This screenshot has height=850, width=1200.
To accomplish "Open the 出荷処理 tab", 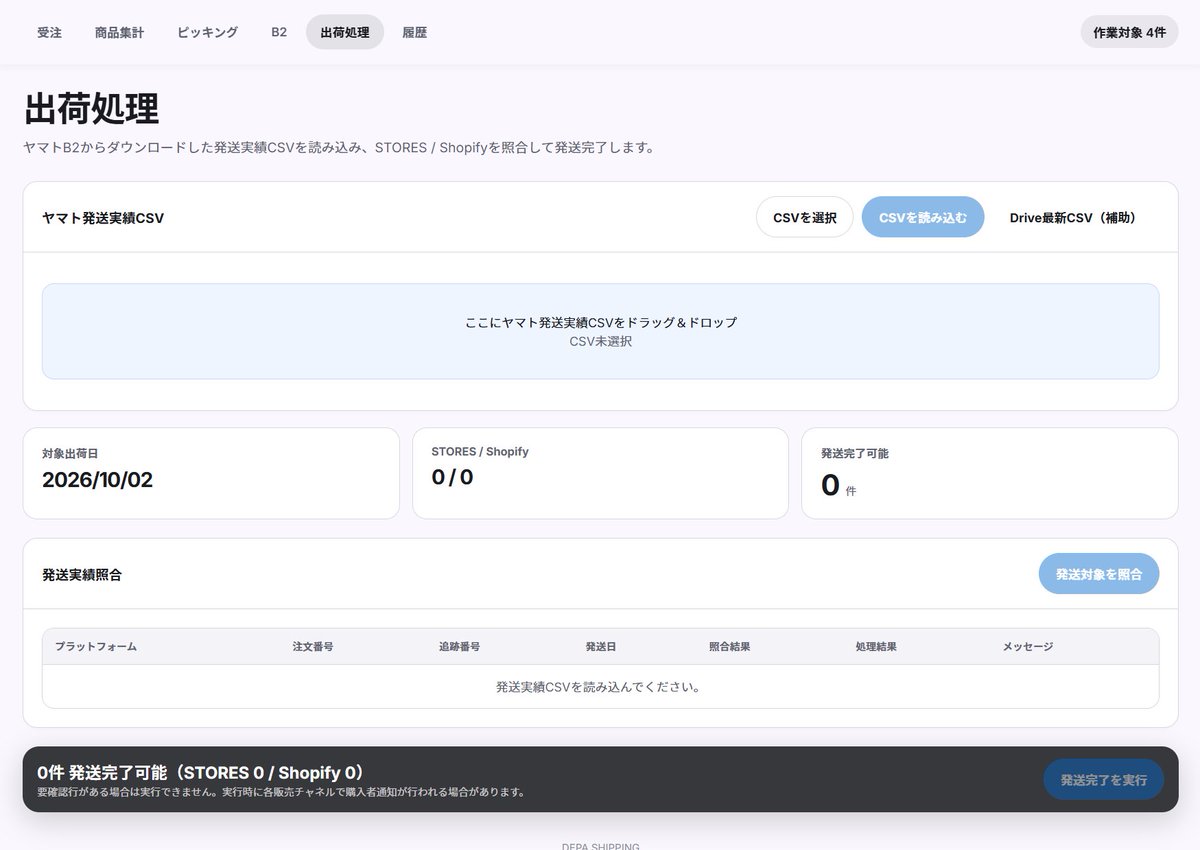I will (x=345, y=32).
